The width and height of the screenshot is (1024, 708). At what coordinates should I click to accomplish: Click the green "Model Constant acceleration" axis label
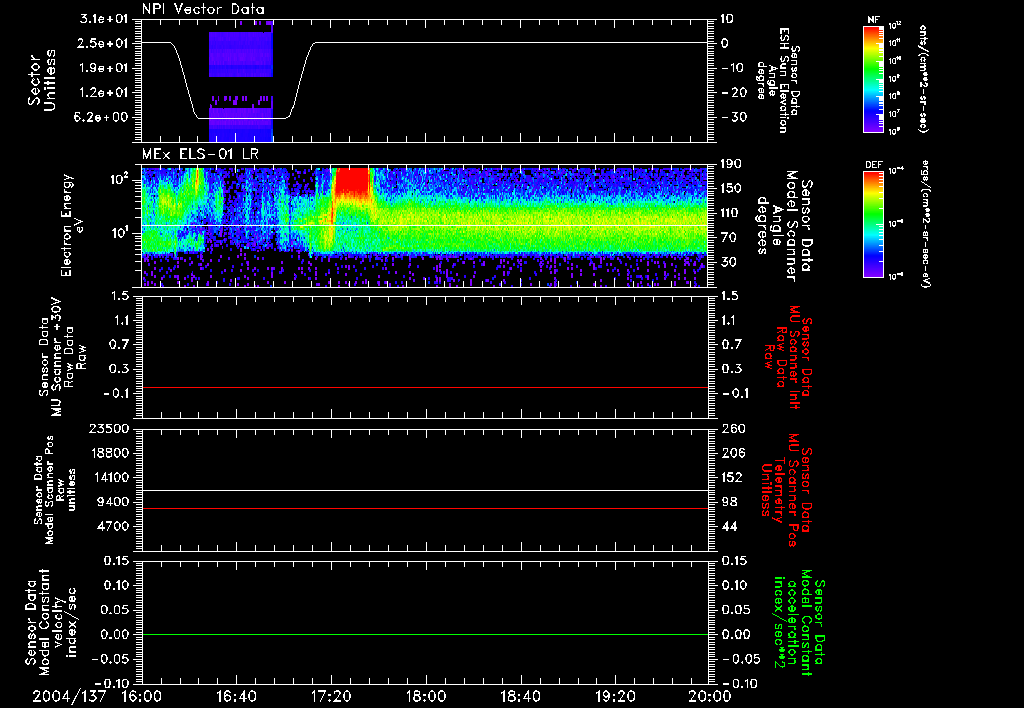pos(799,623)
